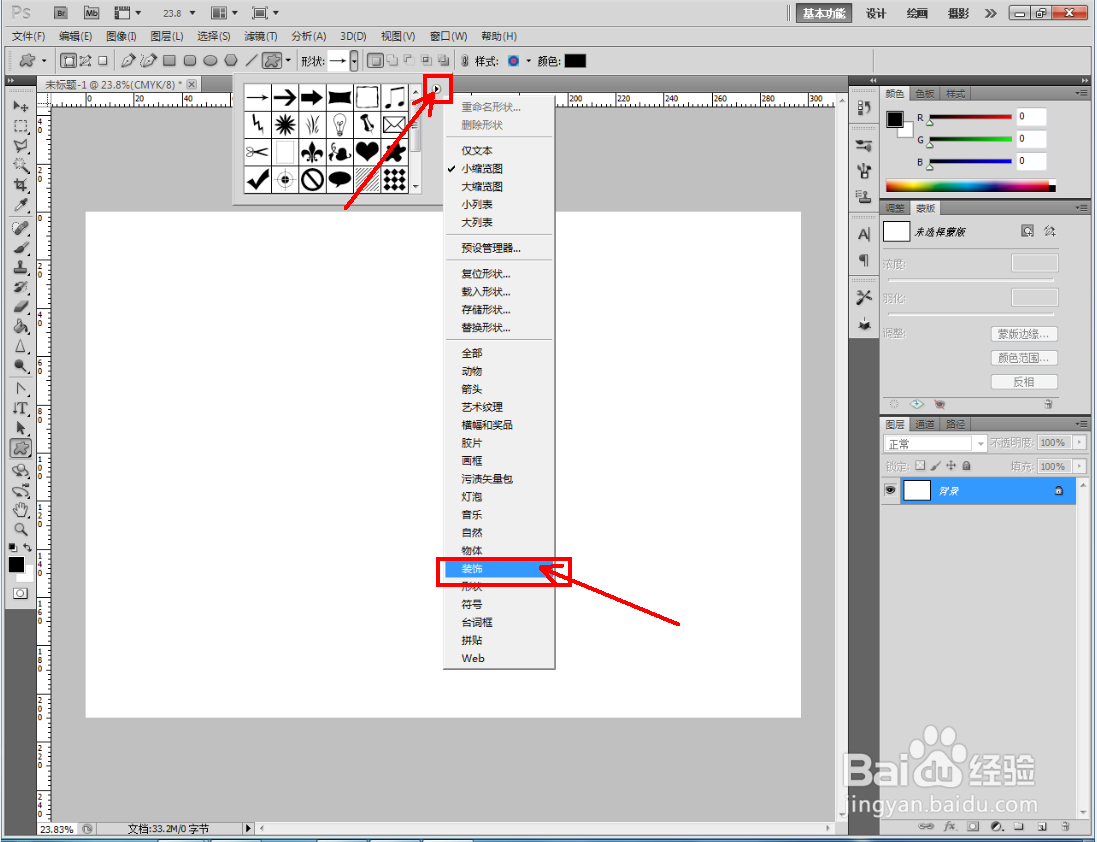Switch to the 色板 tab

click(x=925, y=93)
